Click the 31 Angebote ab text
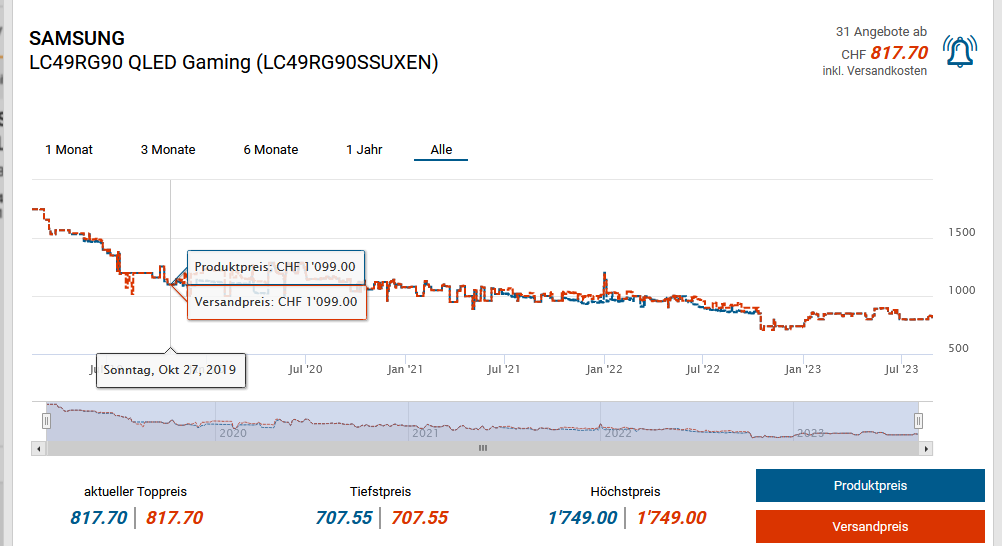Screen dimensions: 1002x546 click(881, 31)
